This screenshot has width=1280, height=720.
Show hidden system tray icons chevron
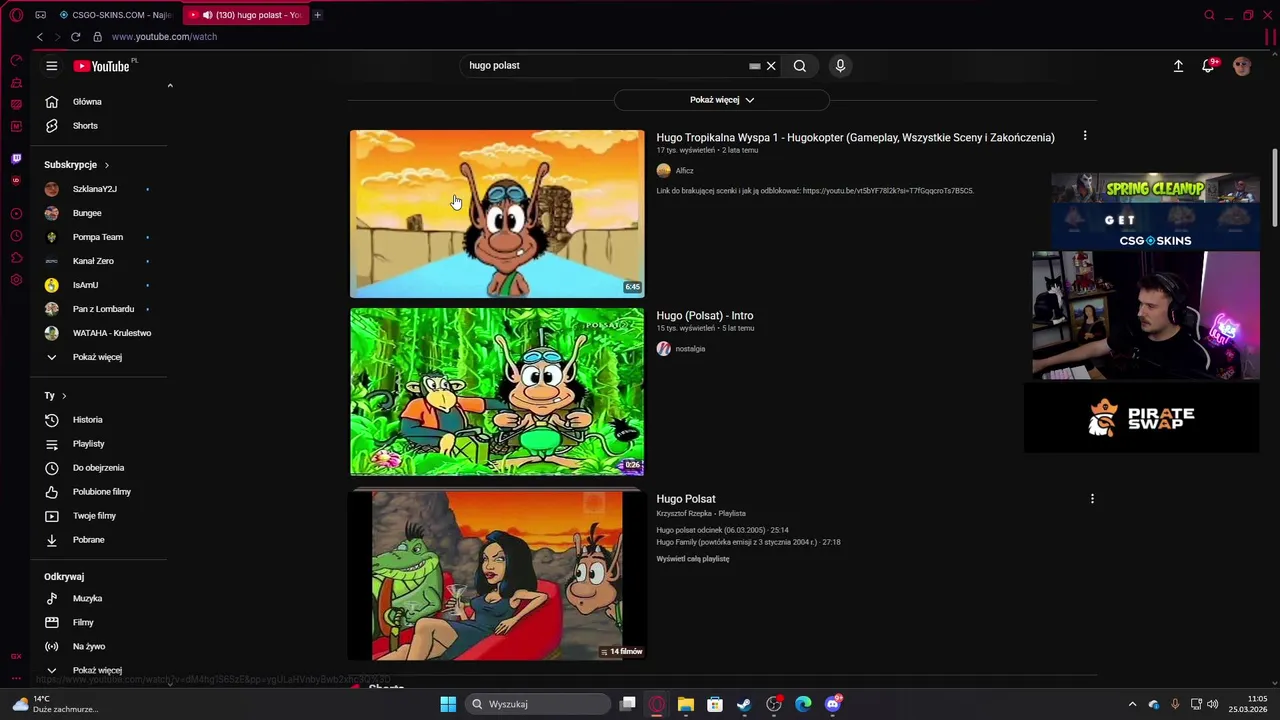(1132, 704)
